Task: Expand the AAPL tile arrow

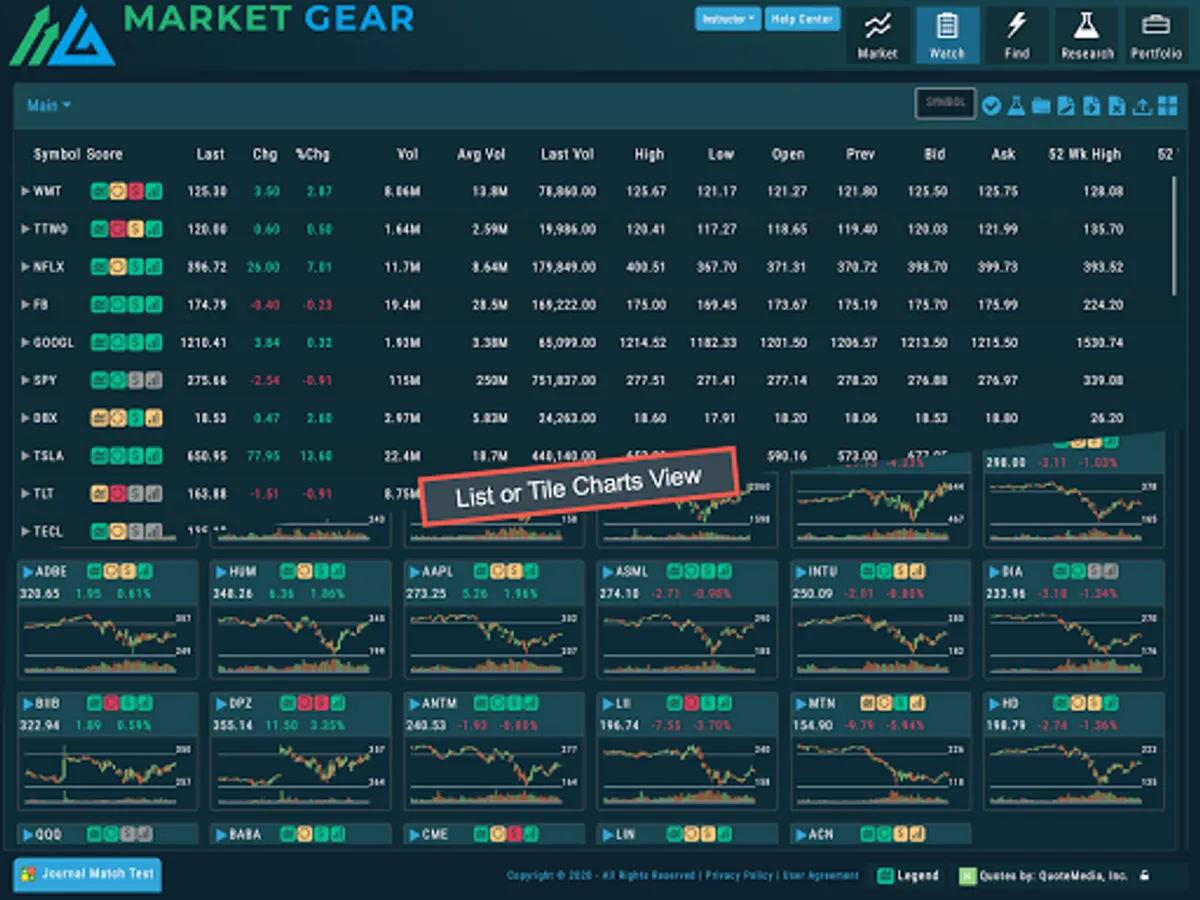Action: (x=414, y=572)
